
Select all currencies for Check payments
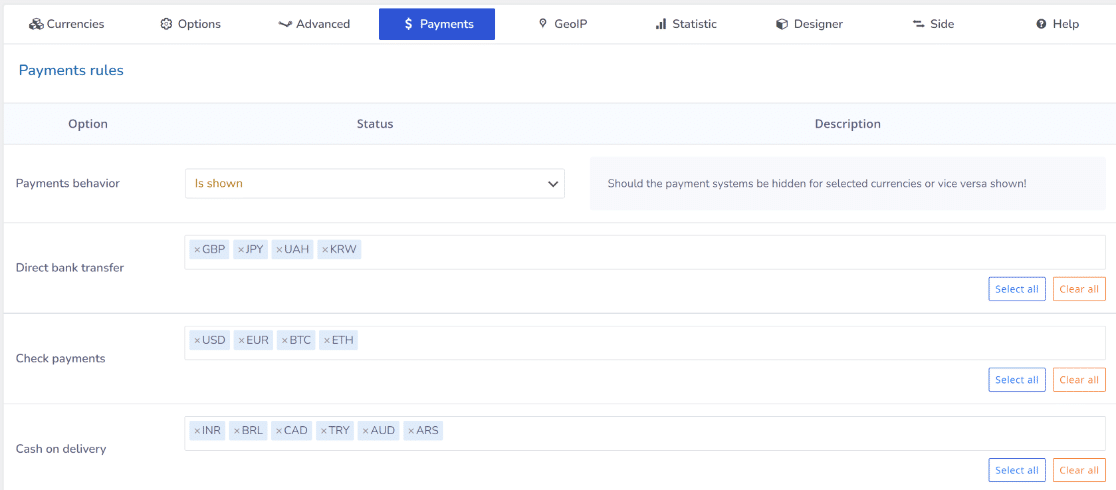[1017, 380]
